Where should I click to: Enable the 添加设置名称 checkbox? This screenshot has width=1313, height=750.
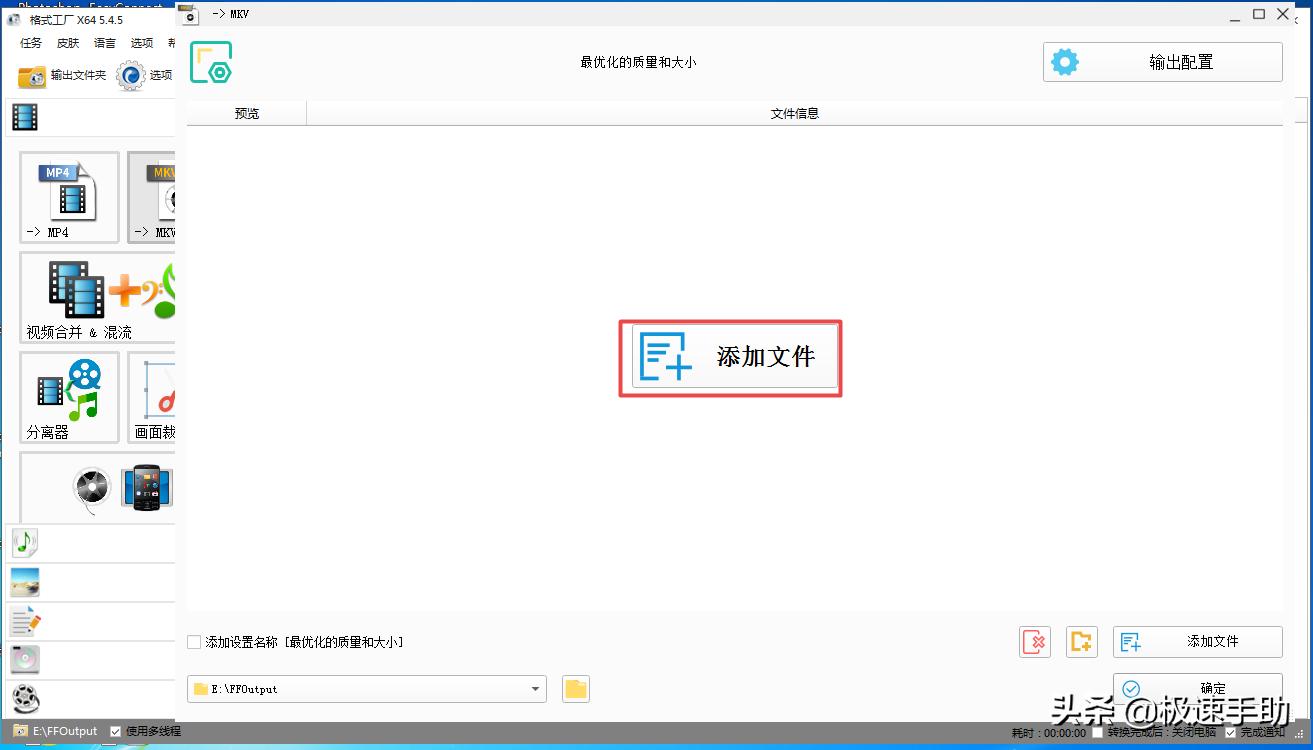tap(194, 642)
